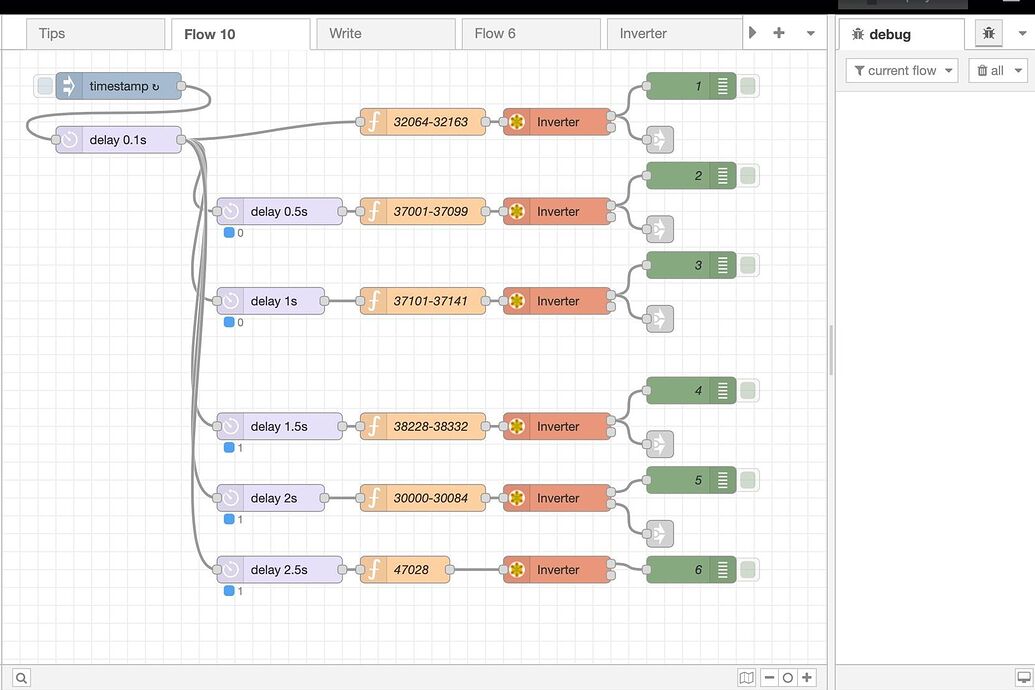Zoom in the flow canvas
This screenshot has height=690, width=1035.
click(807, 677)
